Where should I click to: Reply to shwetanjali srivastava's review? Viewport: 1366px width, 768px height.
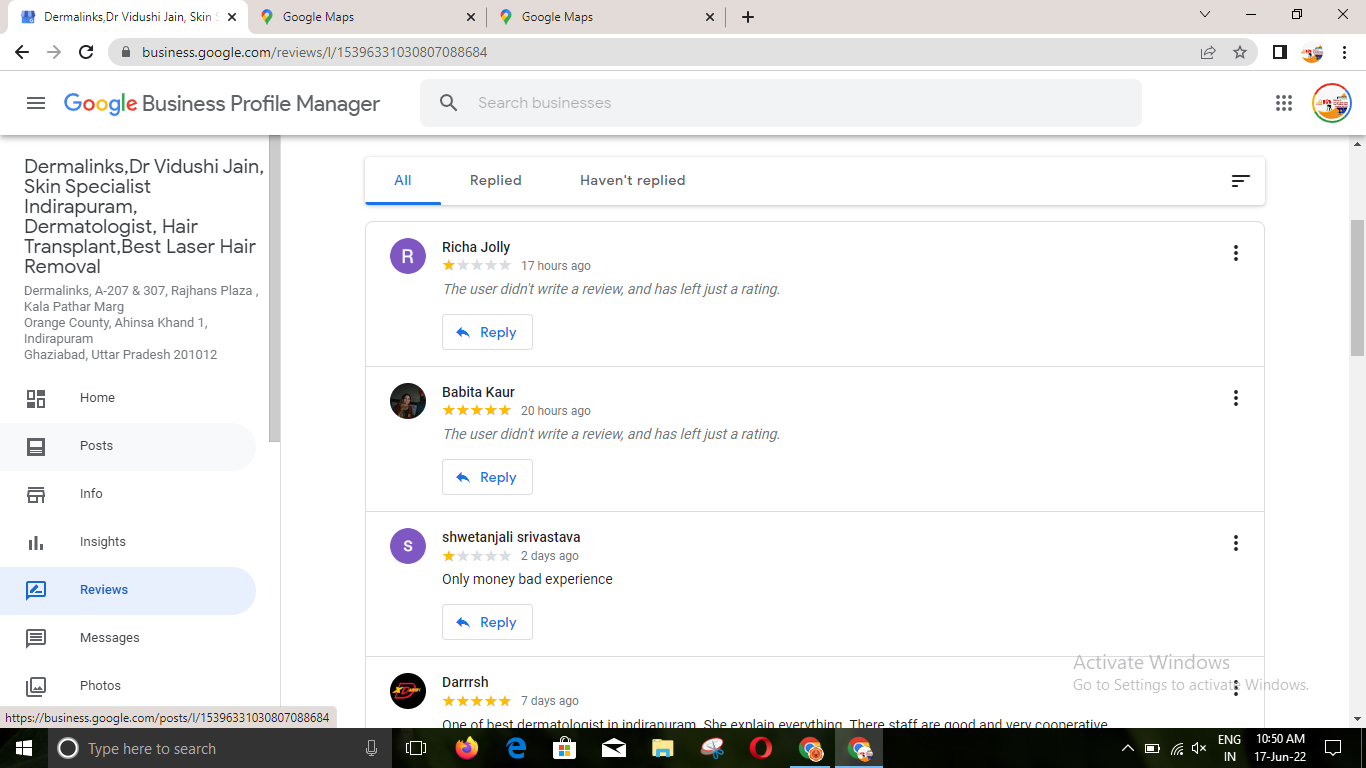tap(487, 622)
